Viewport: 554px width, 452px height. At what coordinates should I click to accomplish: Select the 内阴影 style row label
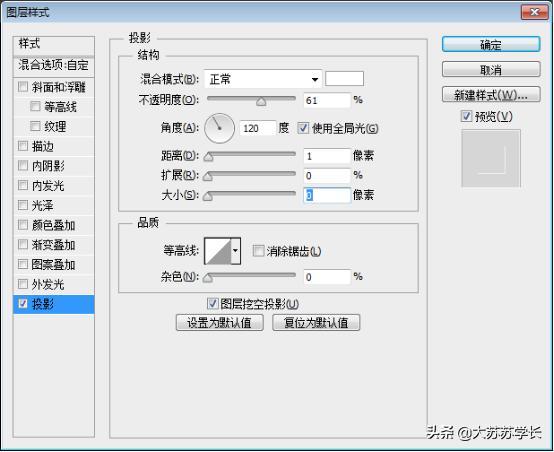point(48,165)
